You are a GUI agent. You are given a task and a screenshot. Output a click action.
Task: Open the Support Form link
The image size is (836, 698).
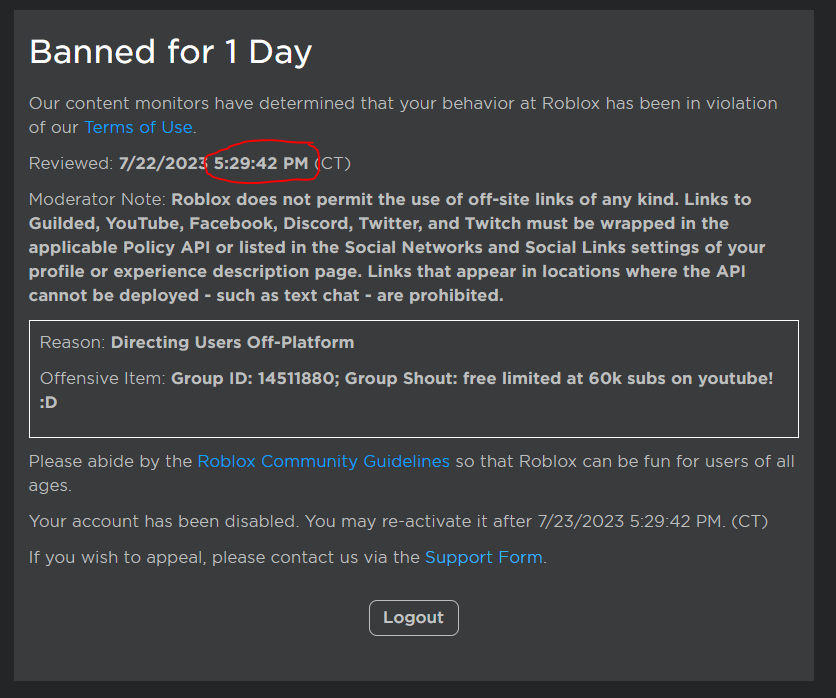(484, 557)
